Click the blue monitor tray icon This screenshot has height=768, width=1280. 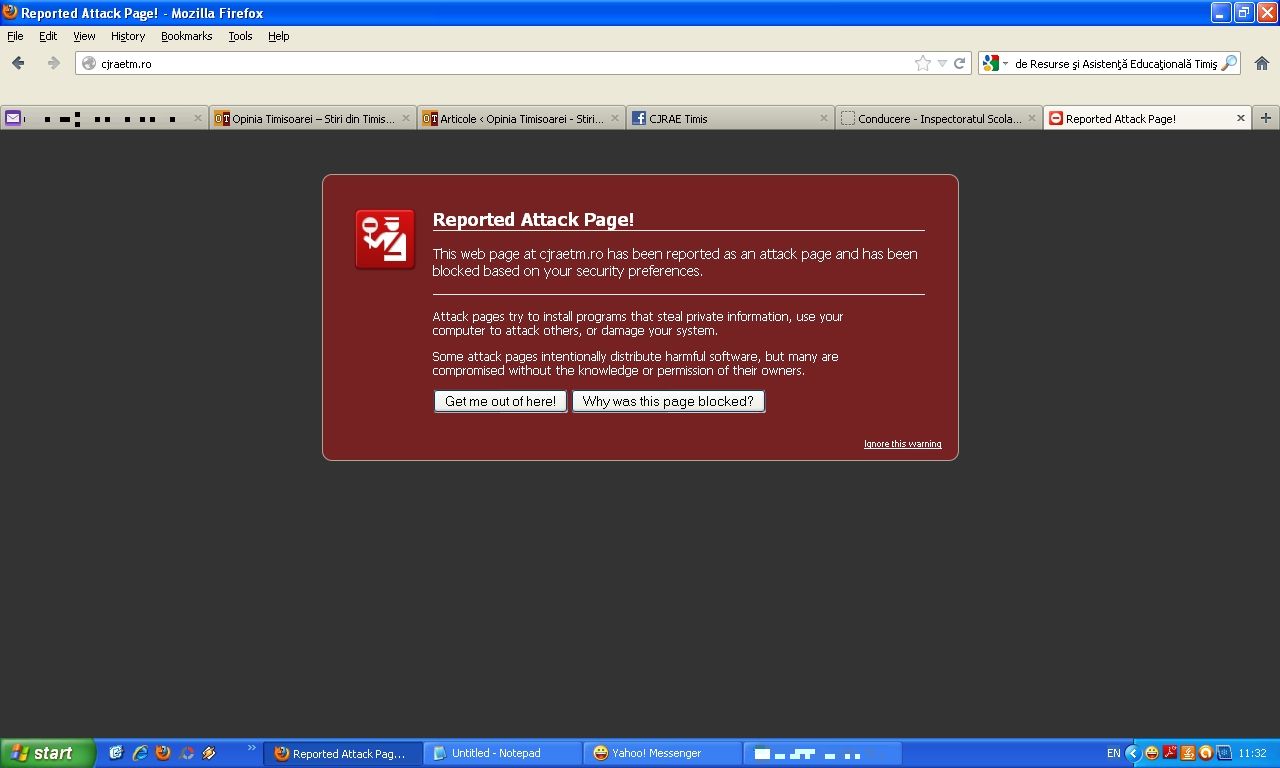(1223, 753)
